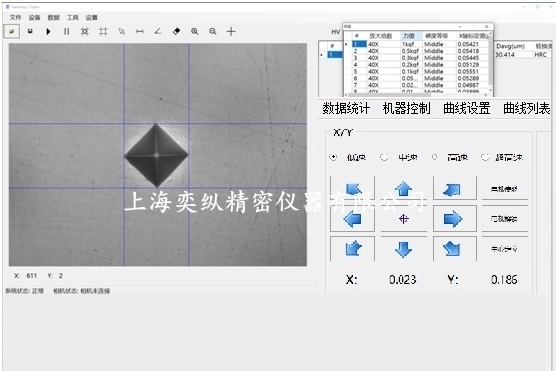Screen dimensions: 556x371
Task: Move stage right with blue right arrow
Action: (x=453, y=219)
